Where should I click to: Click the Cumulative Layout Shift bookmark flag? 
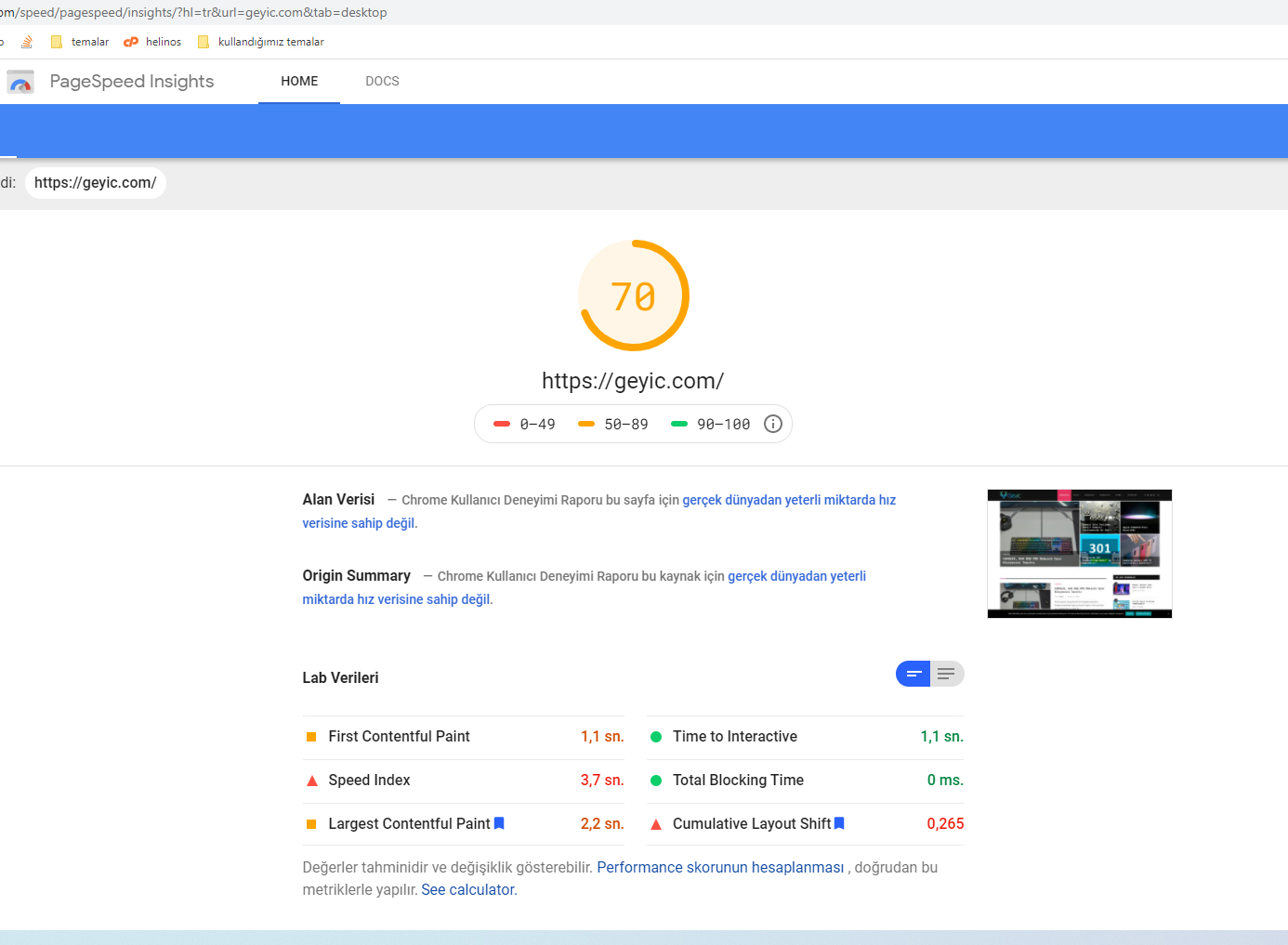[x=839, y=823]
